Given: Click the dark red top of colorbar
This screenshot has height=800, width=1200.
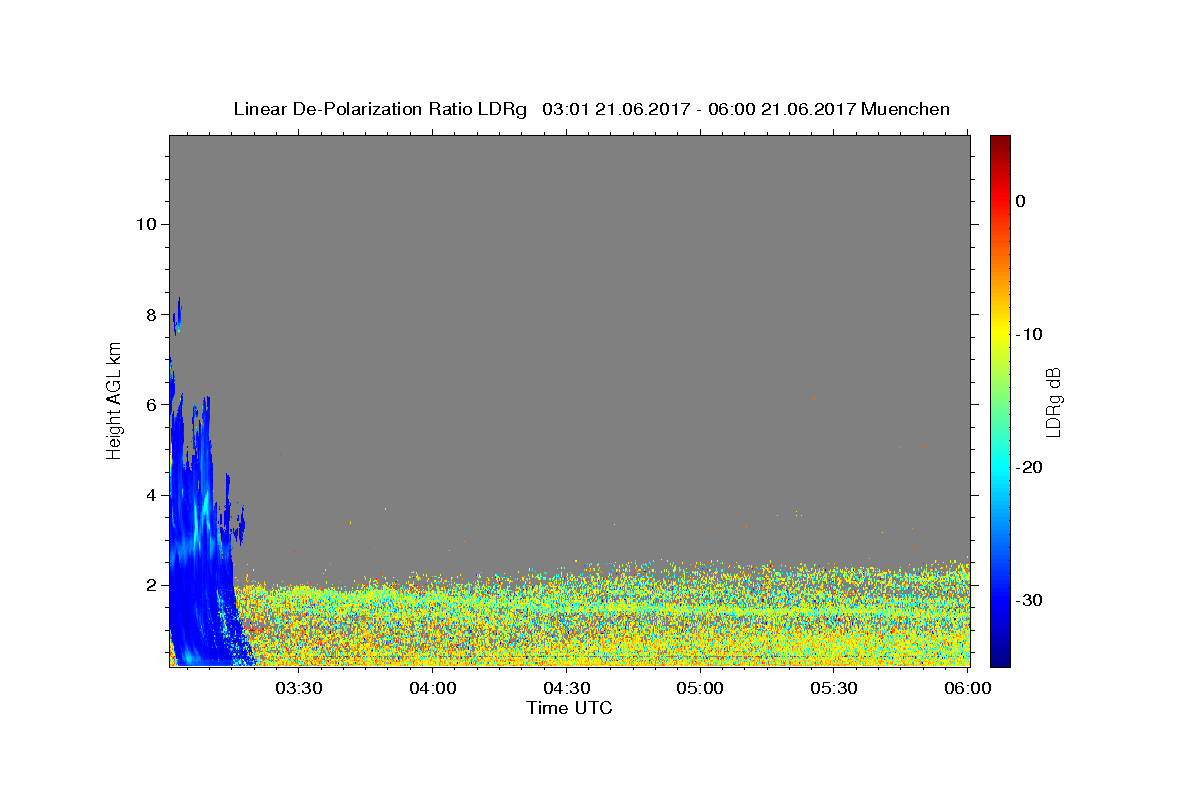Looking at the screenshot, I should pyautogui.click(x=1000, y=142).
